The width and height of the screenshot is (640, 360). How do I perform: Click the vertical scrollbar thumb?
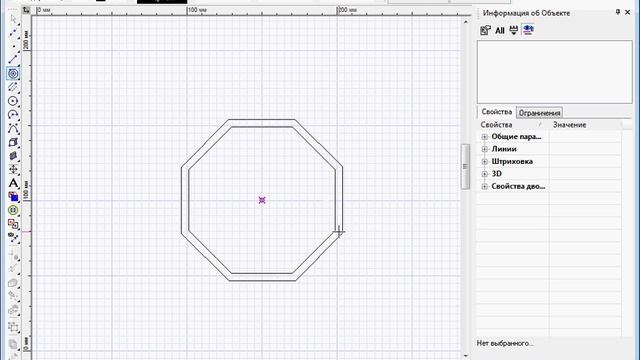(x=465, y=167)
